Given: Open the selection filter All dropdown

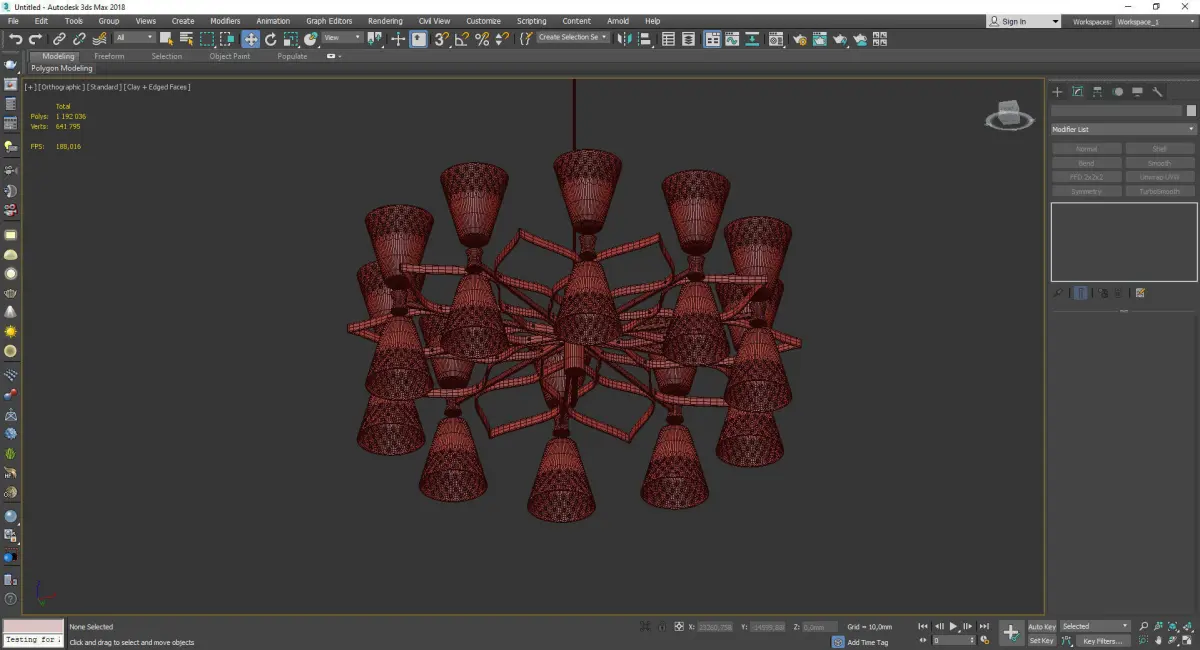Looking at the screenshot, I should pos(134,38).
